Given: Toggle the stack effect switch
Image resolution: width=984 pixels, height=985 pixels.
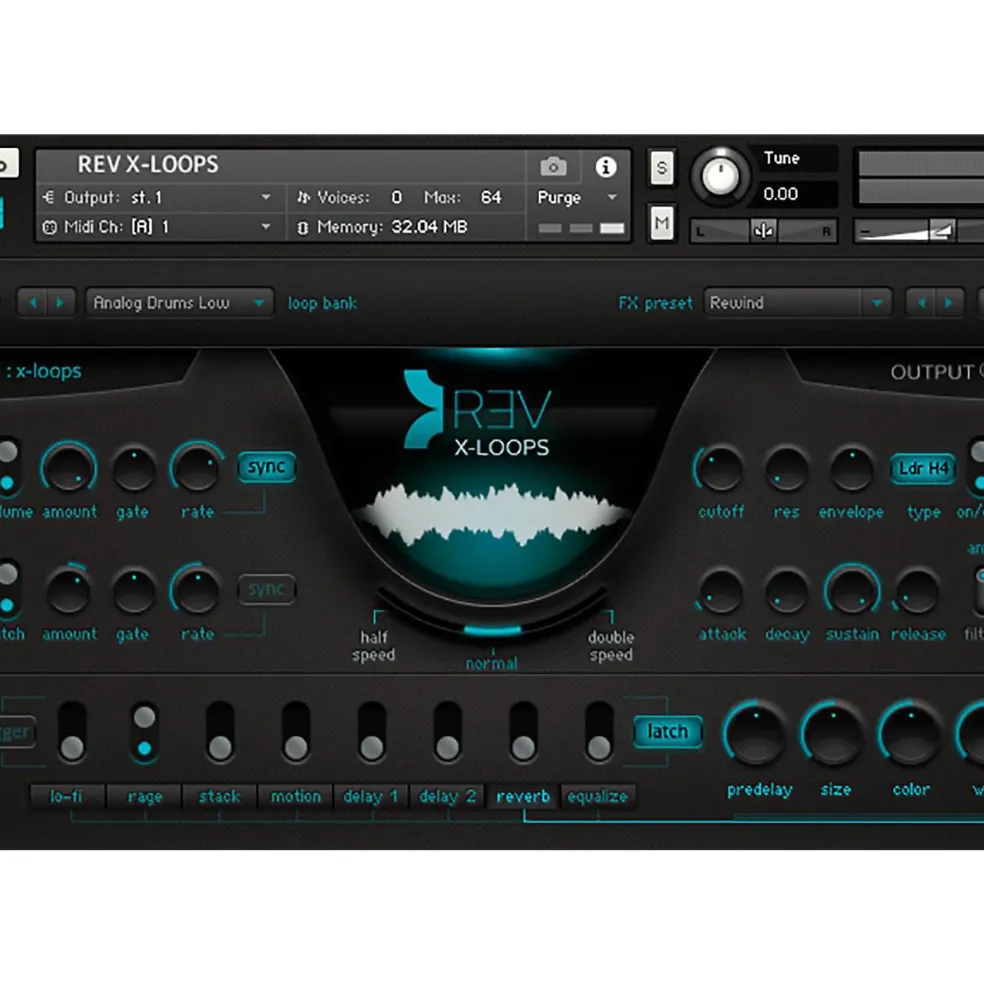Looking at the screenshot, I should pos(220,732).
